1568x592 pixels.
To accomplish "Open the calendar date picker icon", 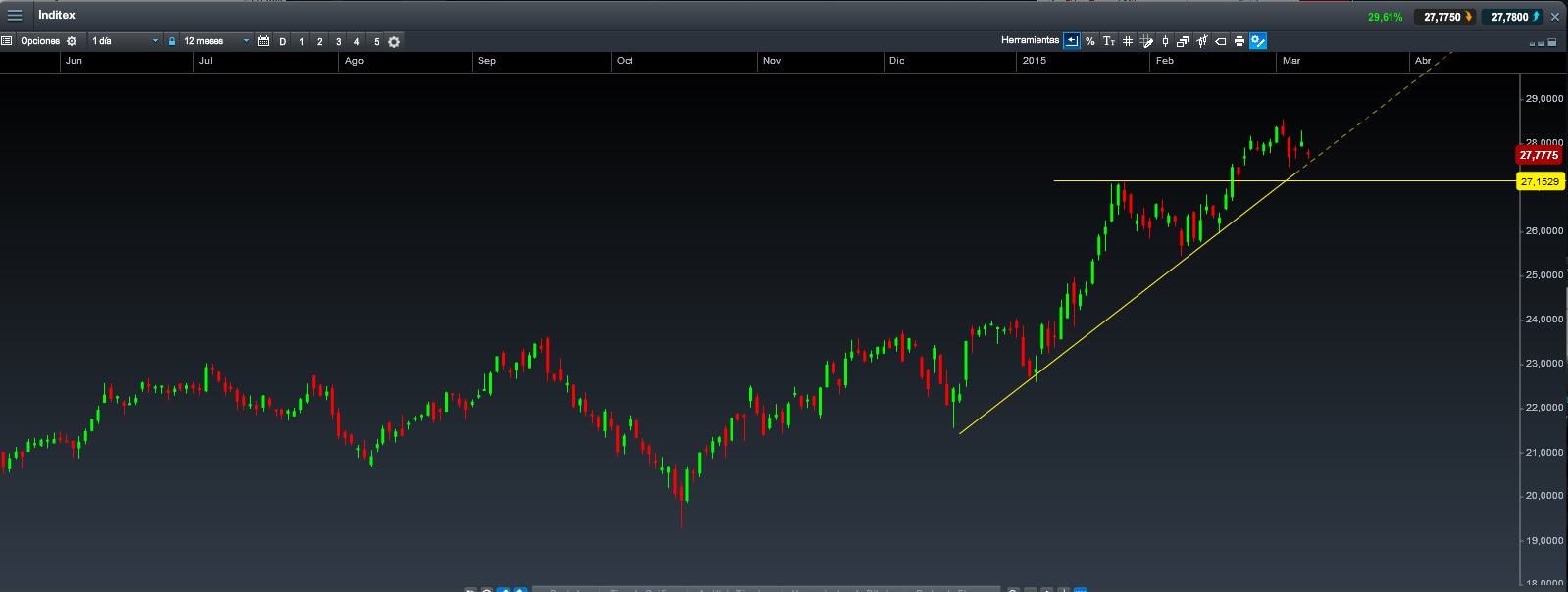I will [x=263, y=41].
